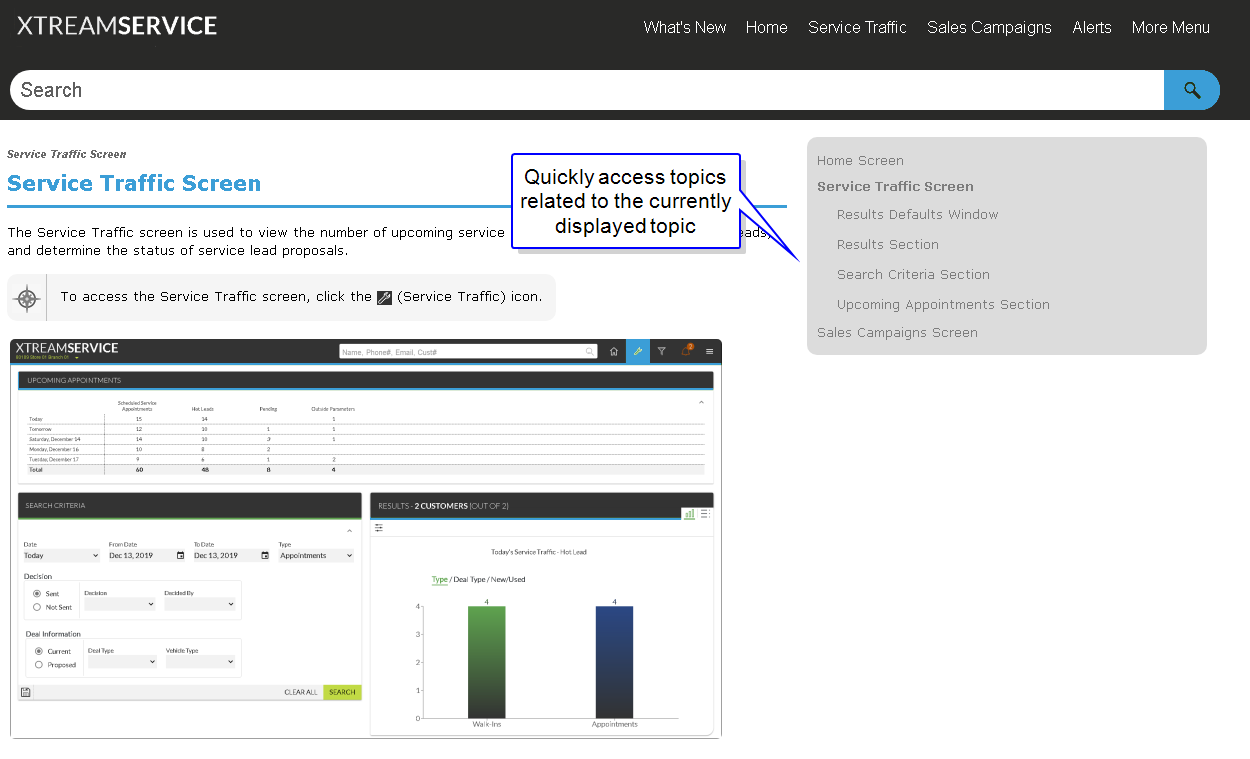Click the home icon in embedded toolbar

pos(614,352)
